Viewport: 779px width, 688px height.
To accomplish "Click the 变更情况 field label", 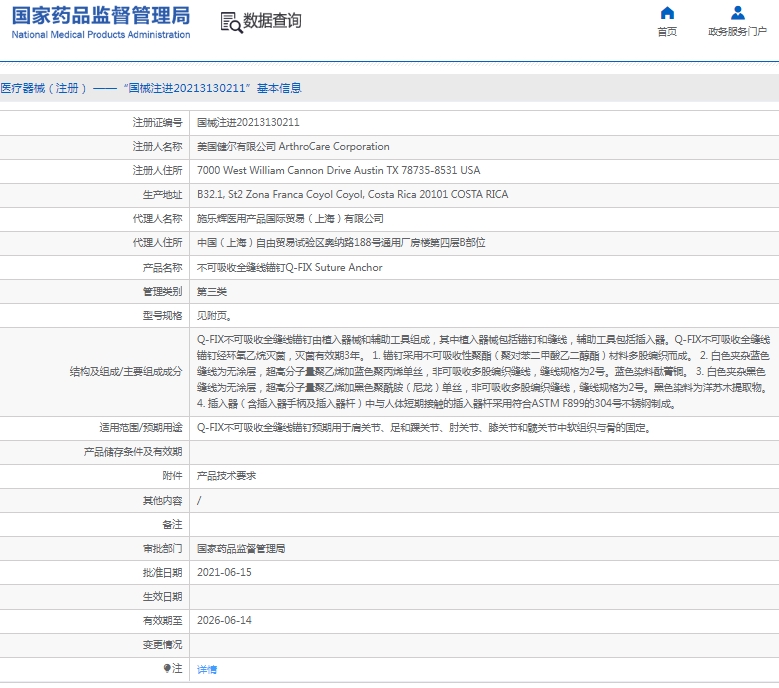I will coord(162,645).
